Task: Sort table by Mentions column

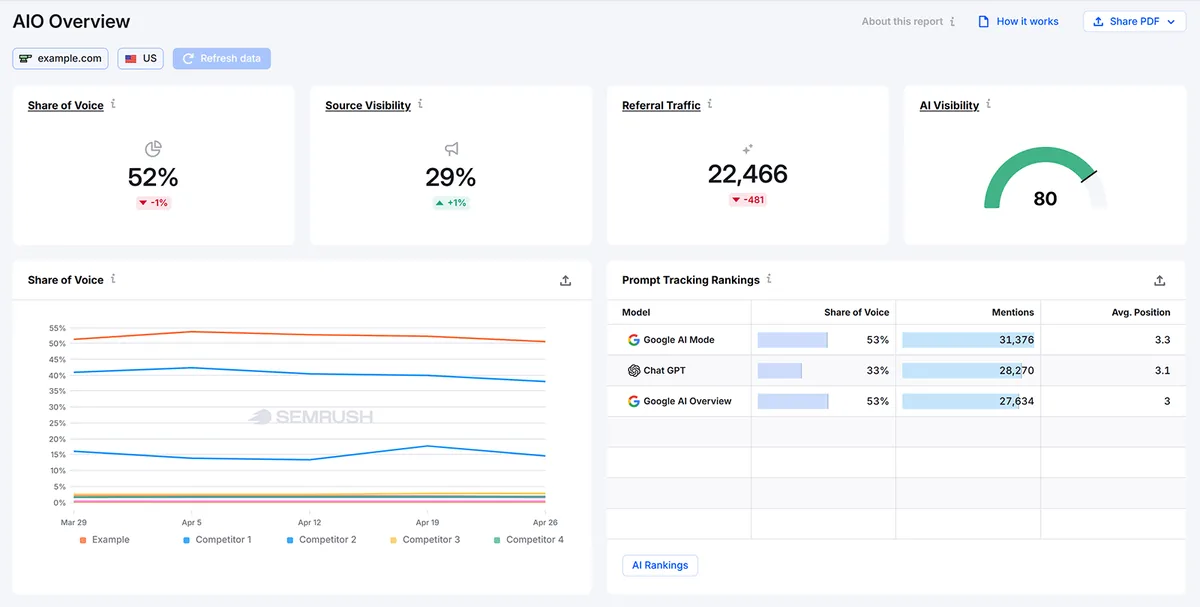Action: tap(1013, 312)
